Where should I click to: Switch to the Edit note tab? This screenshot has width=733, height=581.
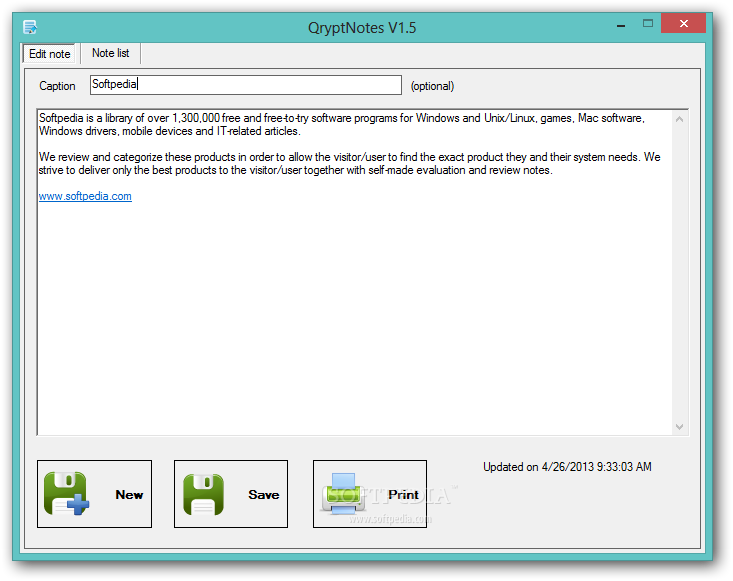pos(49,54)
